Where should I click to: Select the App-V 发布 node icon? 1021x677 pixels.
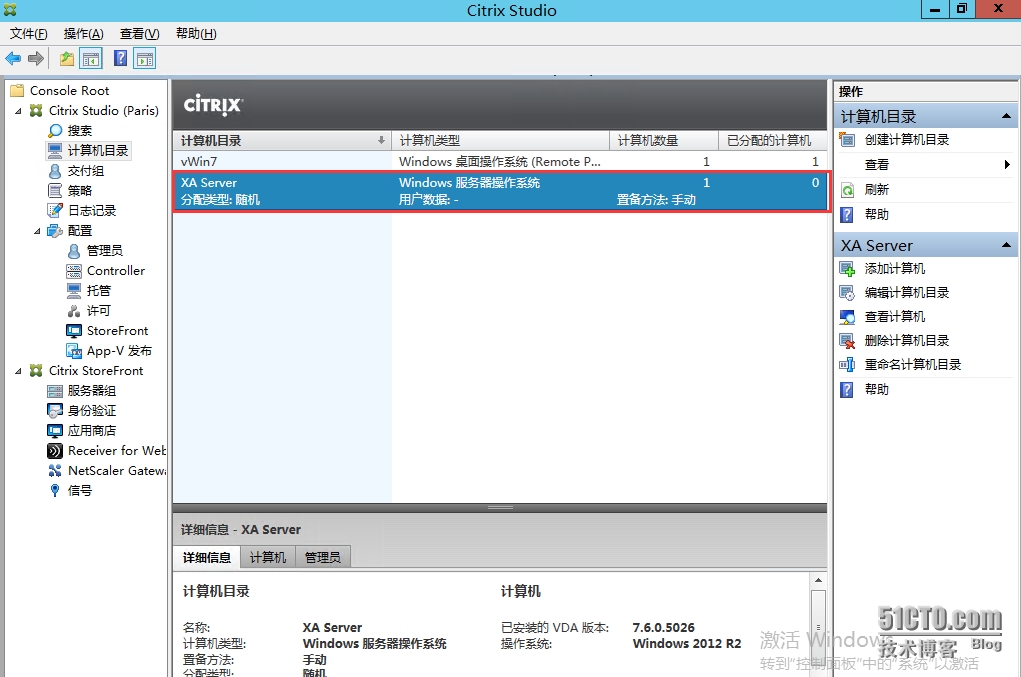pos(74,351)
